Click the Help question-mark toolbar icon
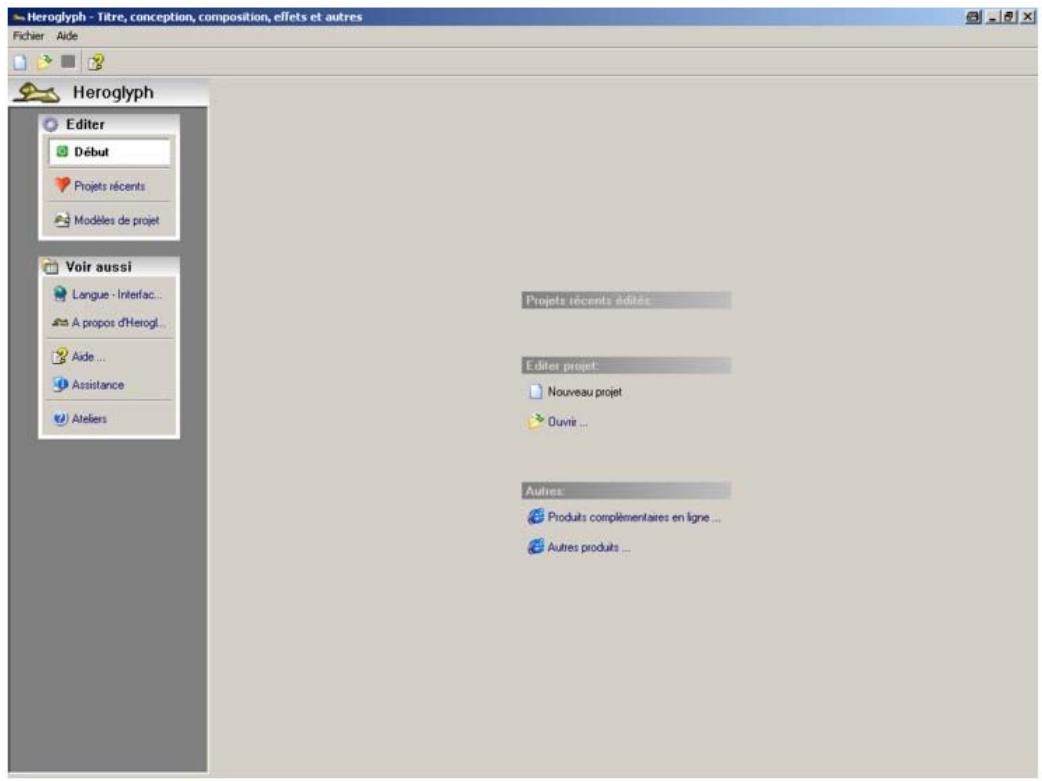 96,62
